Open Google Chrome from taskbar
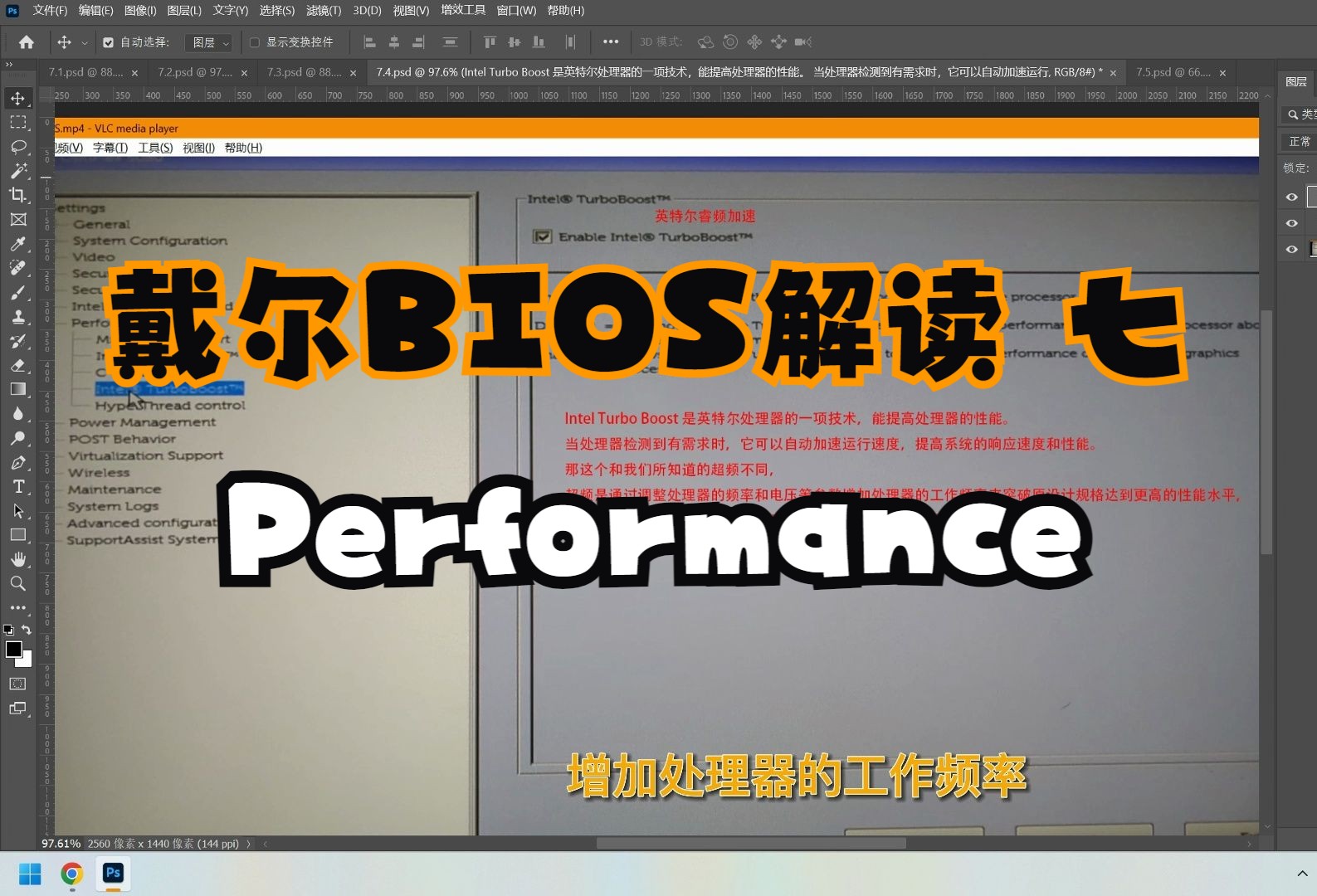 click(x=71, y=874)
